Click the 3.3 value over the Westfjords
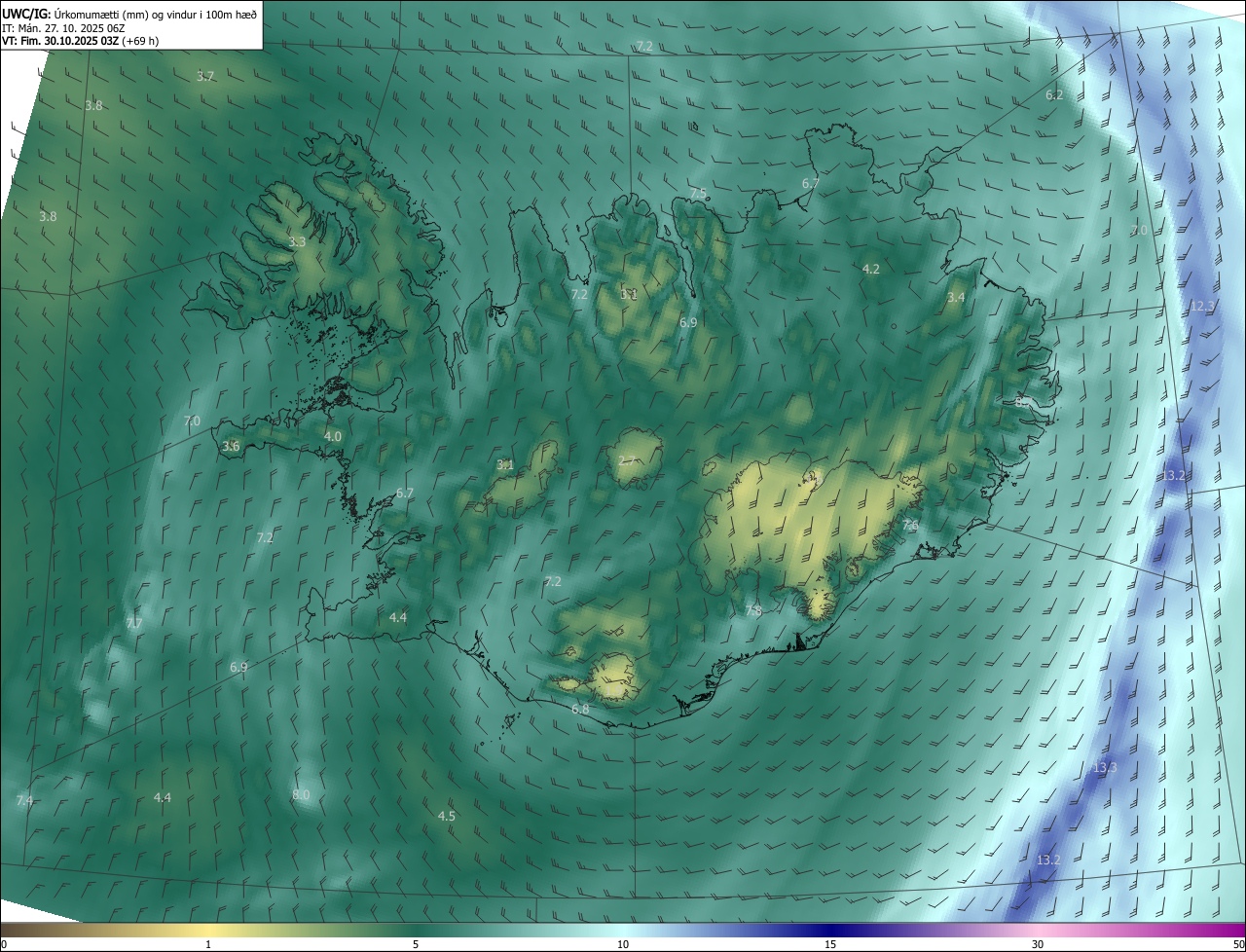The height and width of the screenshot is (952, 1246). (x=297, y=241)
